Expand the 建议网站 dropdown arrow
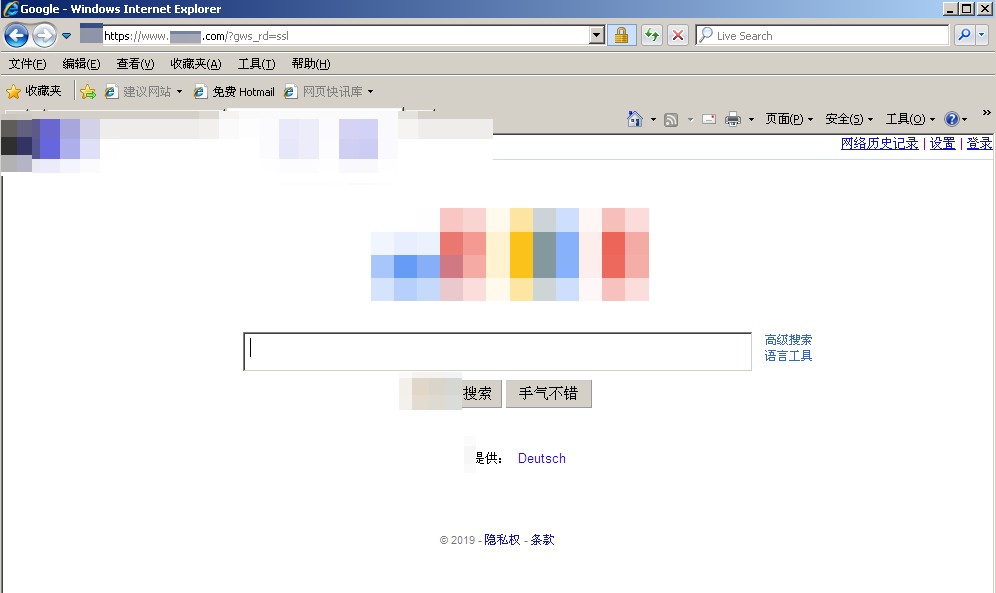This screenshot has height=593, width=996. tap(179, 91)
